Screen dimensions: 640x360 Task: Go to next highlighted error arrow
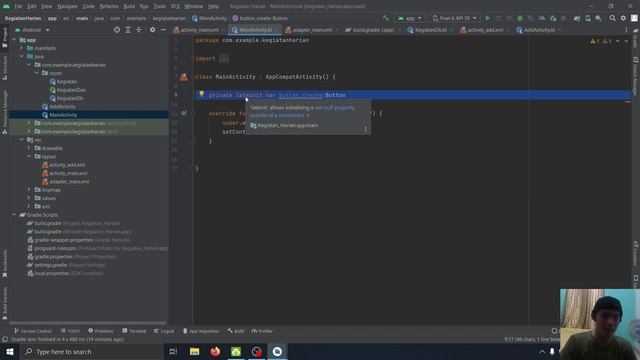pos(626,41)
